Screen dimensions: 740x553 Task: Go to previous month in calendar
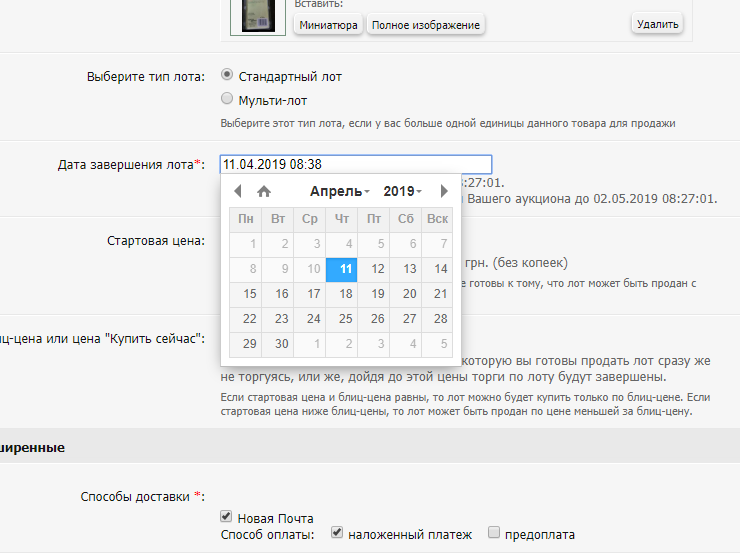click(x=237, y=191)
